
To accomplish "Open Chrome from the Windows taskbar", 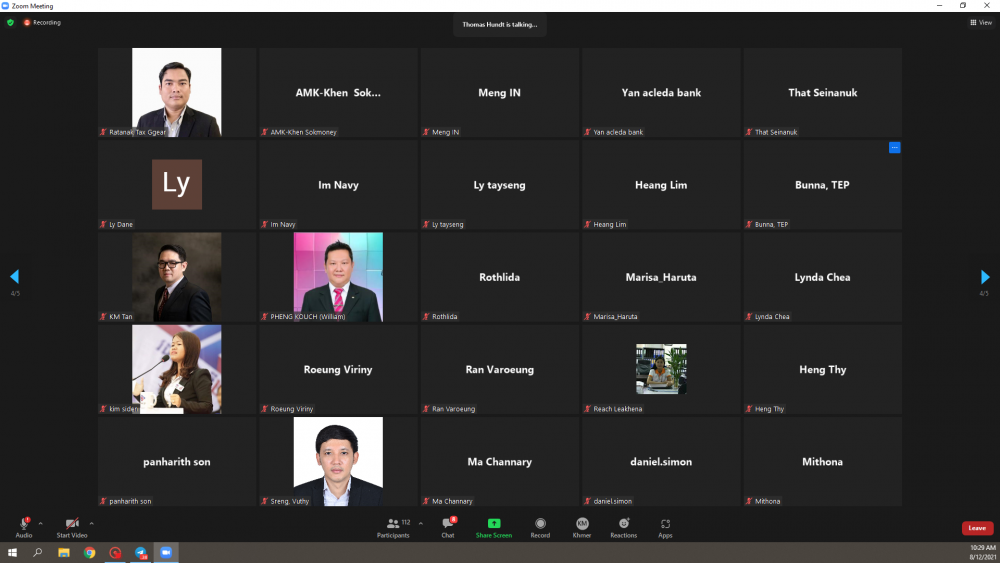I will [89, 552].
